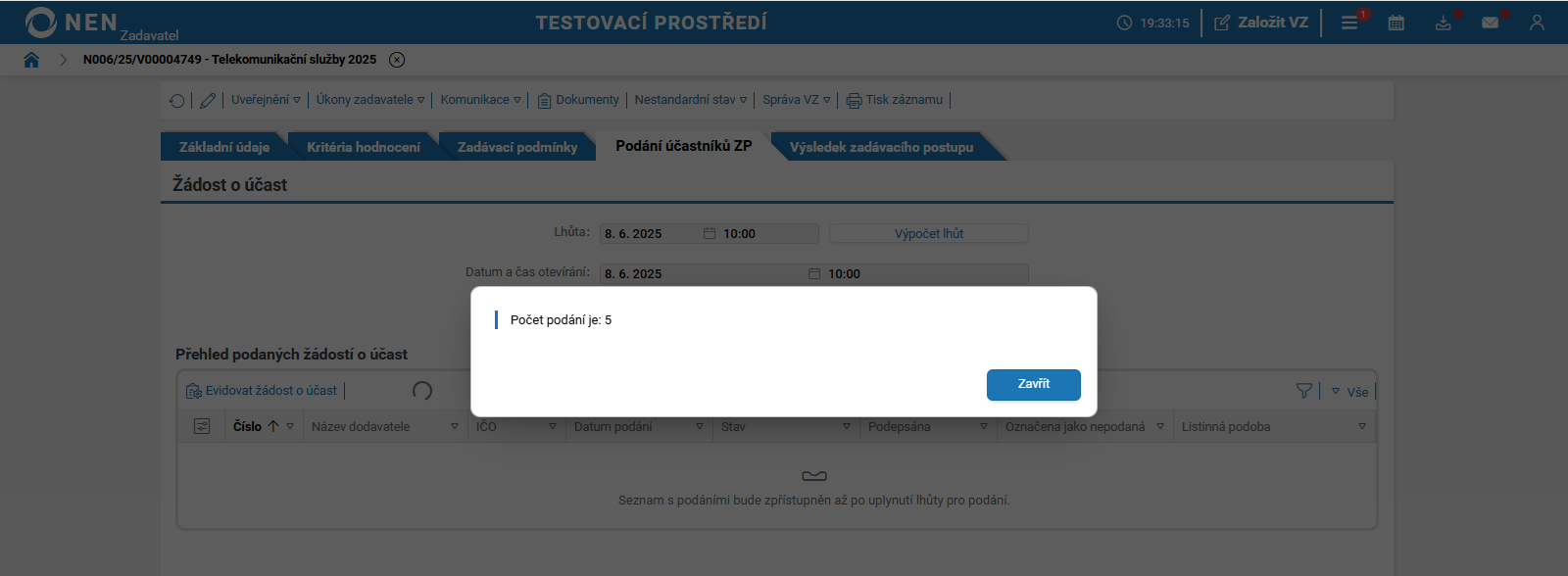Close the Telekomunikační služby 2025 breadcrumb tab
This screenshot has height=576, width=1568.
[x=397, y=60]
